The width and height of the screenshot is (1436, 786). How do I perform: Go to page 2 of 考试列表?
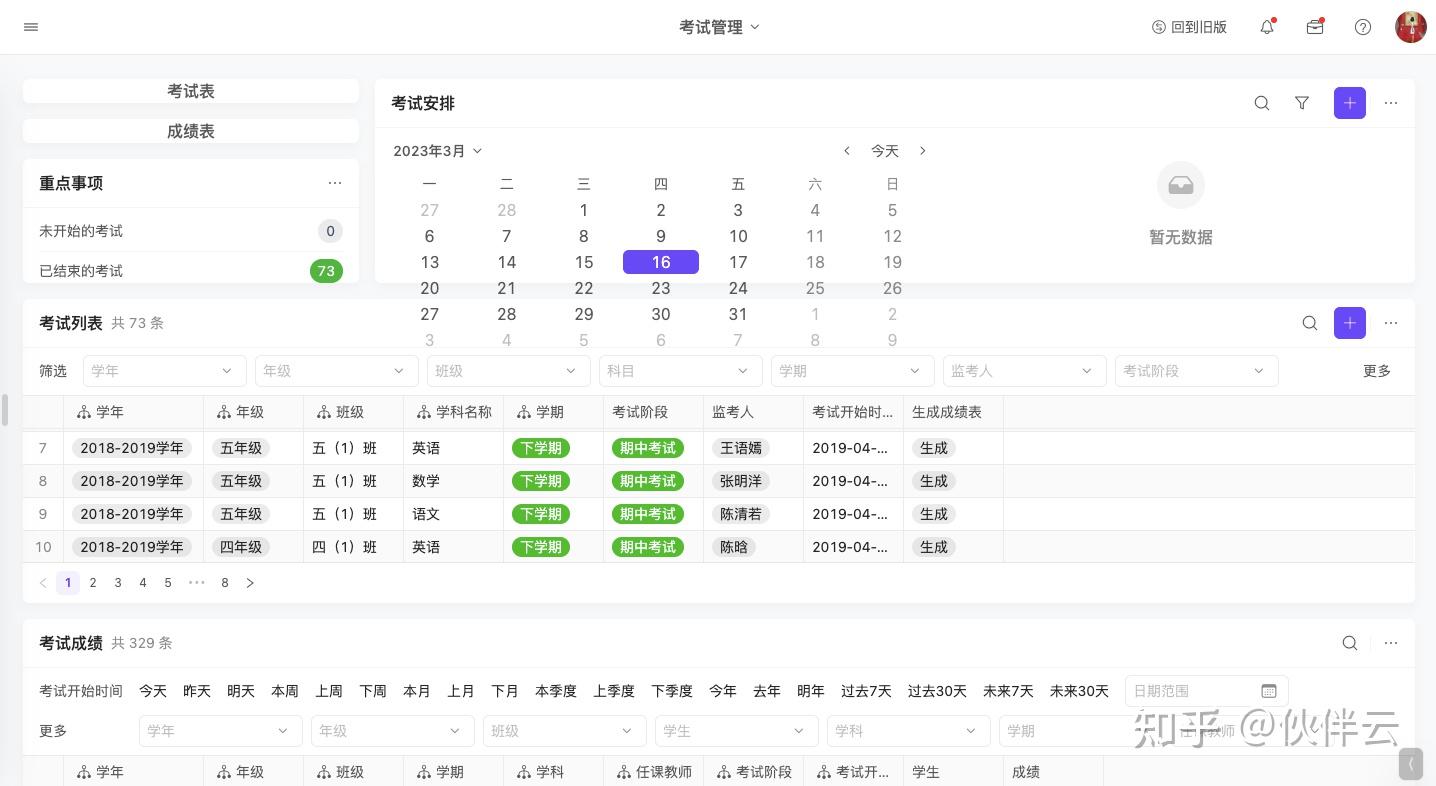pos(93,583)
